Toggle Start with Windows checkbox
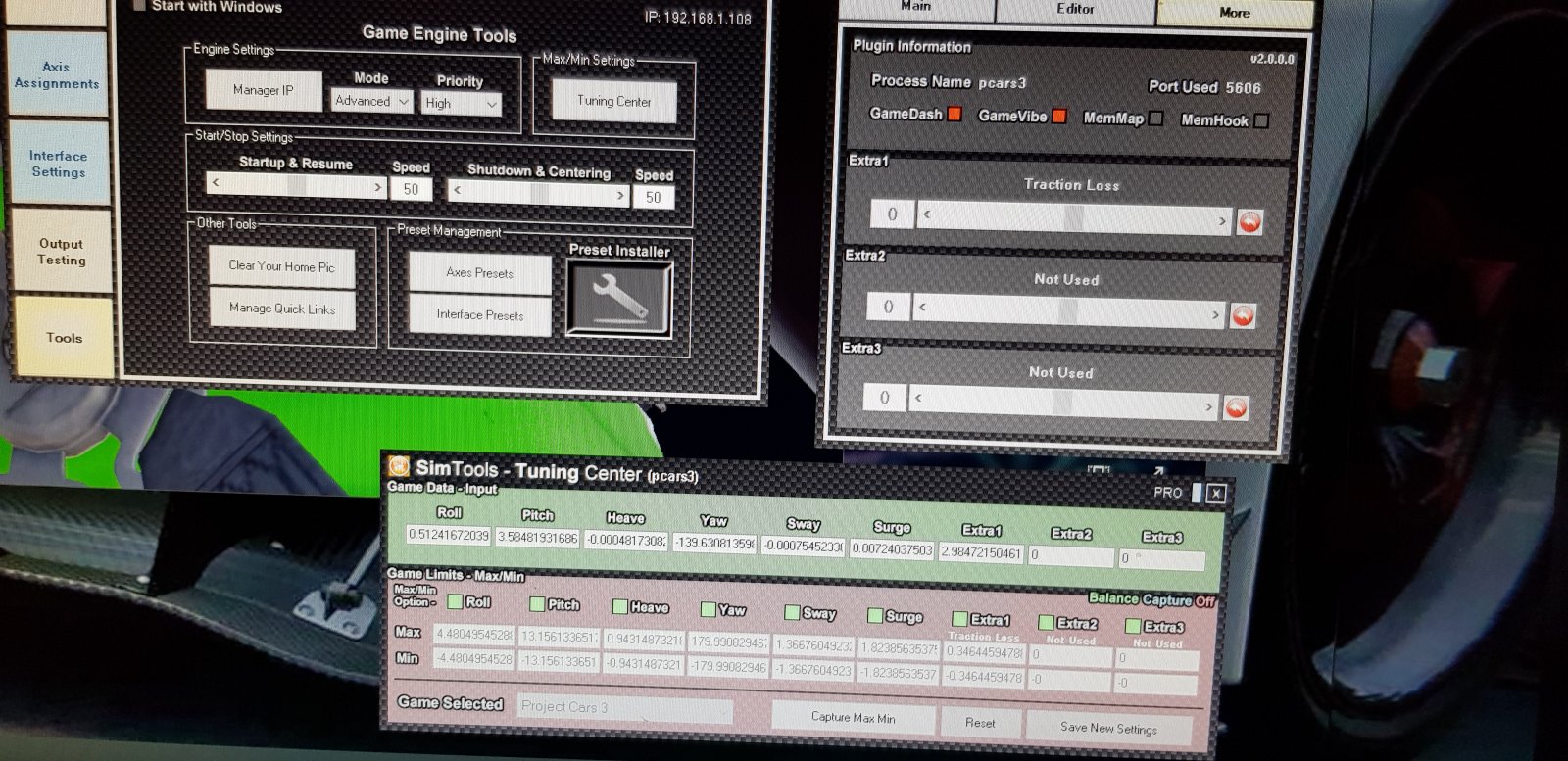Viewport: 1568px width, 761px height. click(x=139, y=5)
